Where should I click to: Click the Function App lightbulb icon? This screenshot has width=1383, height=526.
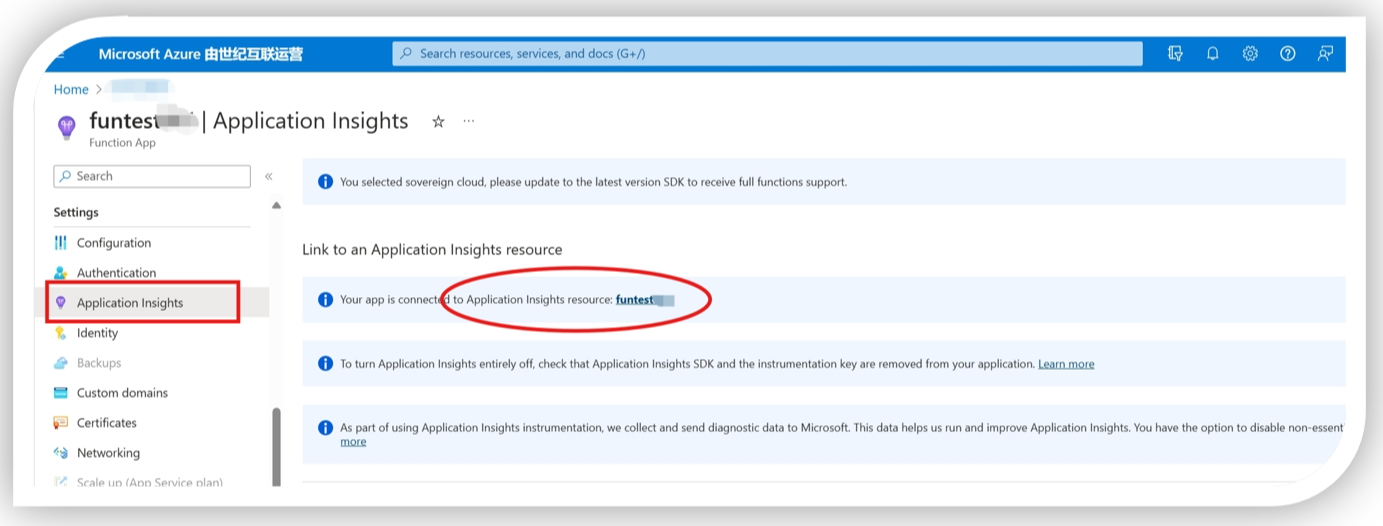[x=67, y=127]
